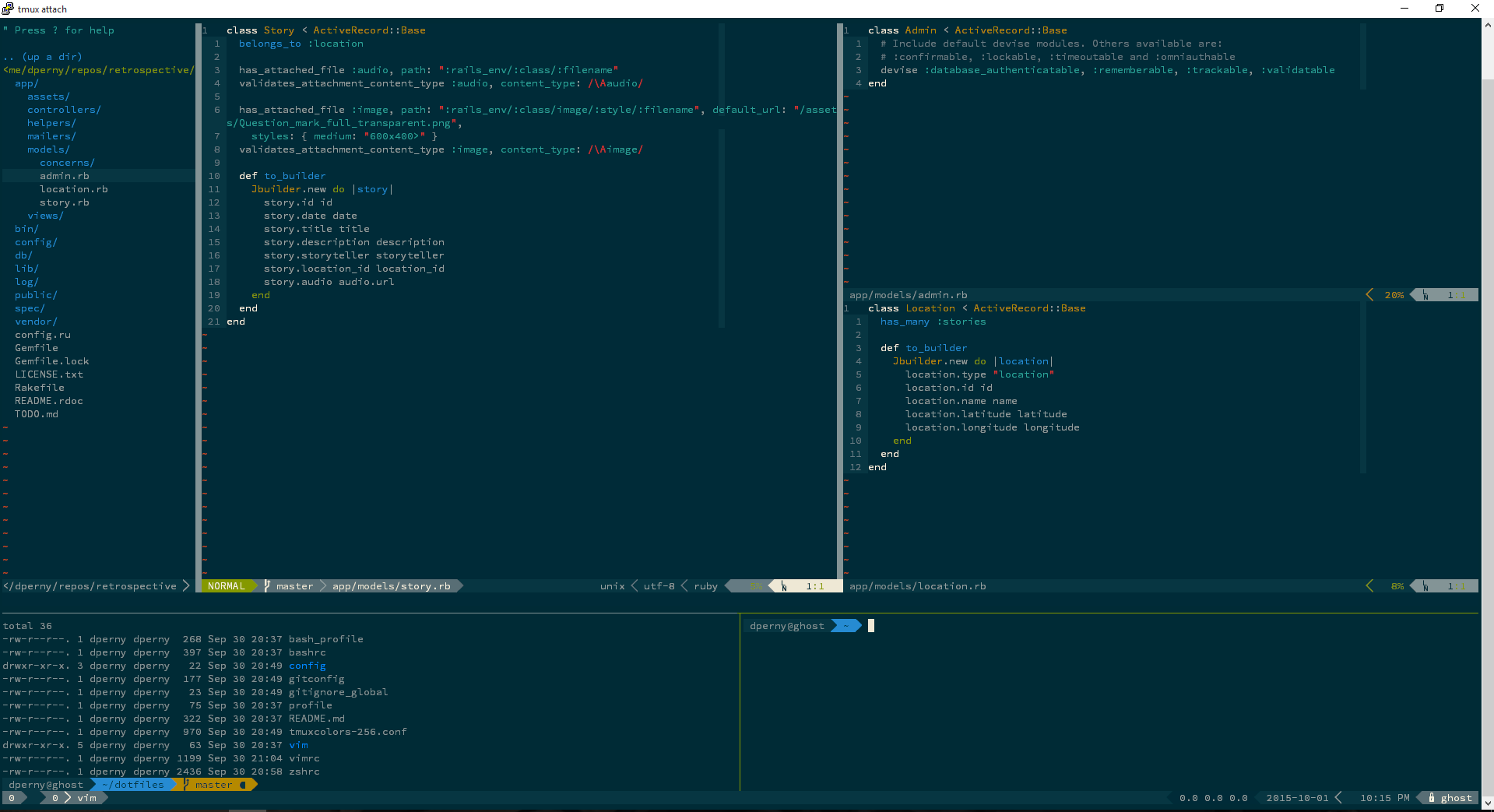Click the utf-8 encoding segment in the statusline

(658, 586)
